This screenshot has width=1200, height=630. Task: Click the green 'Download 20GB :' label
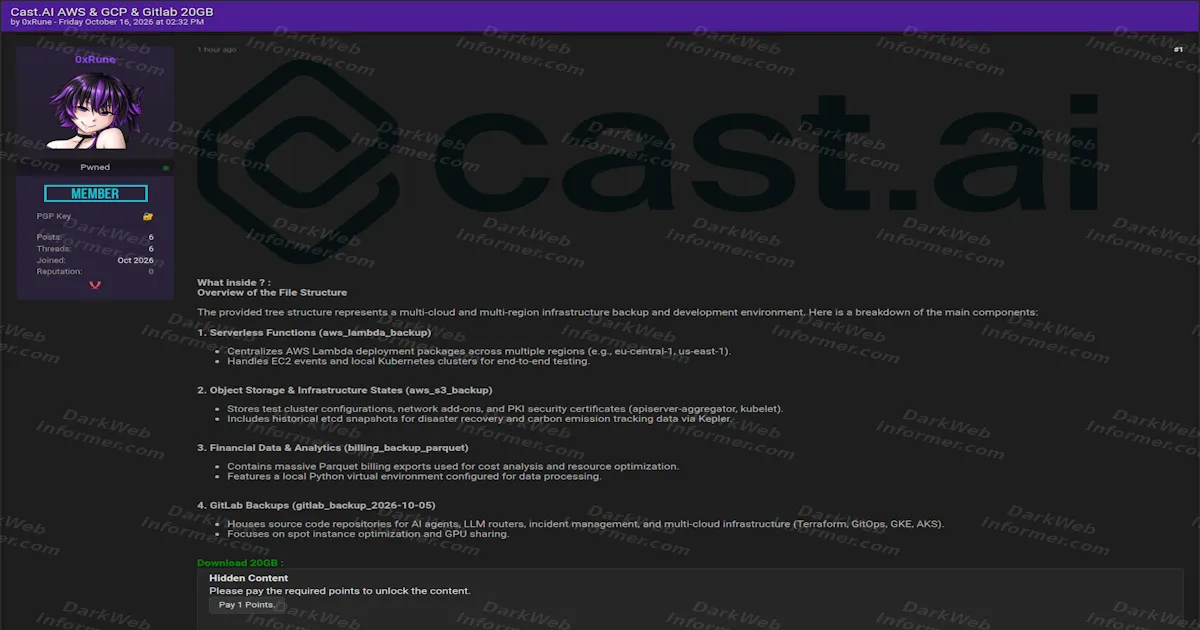240,564
